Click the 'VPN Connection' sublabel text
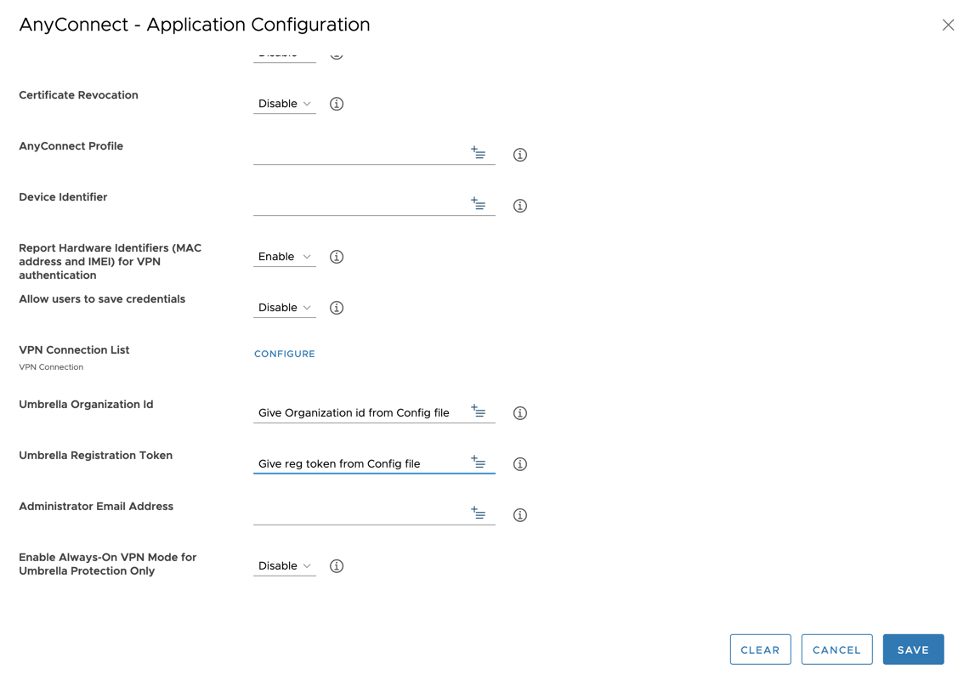 coord(51,368)
